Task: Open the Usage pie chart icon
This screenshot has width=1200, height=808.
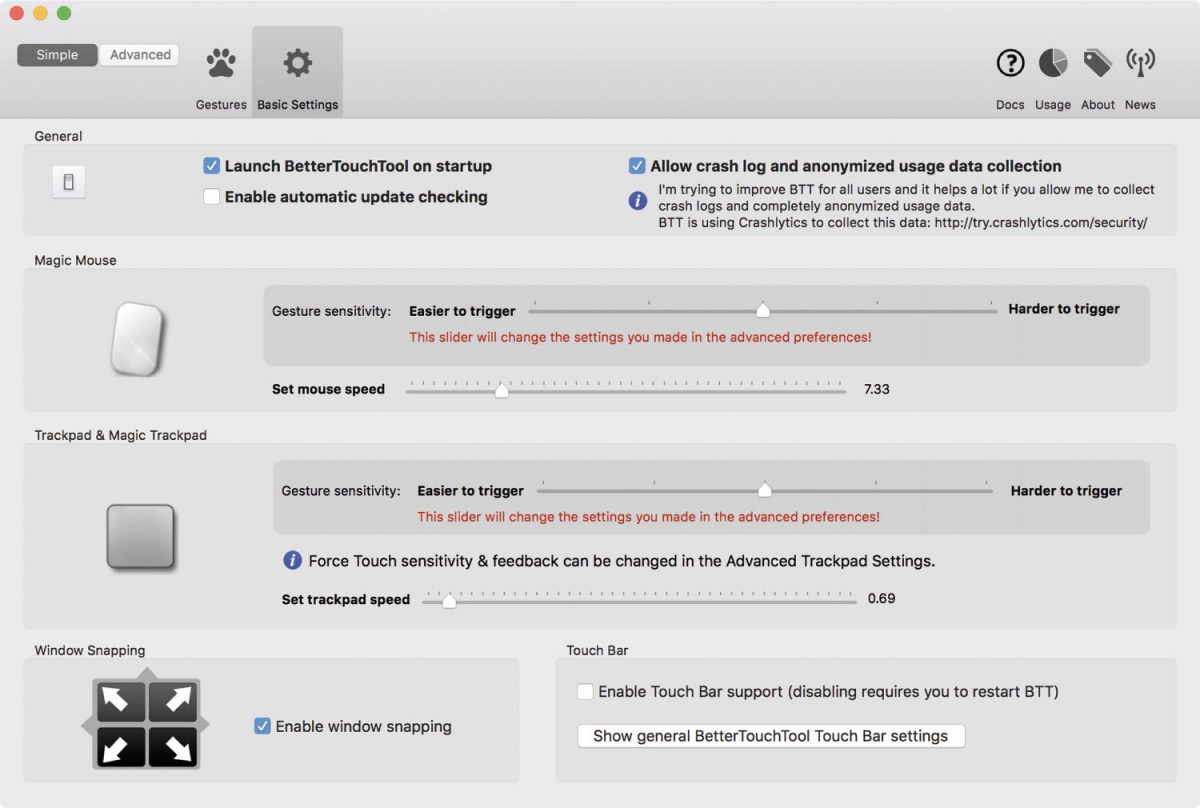Action: click(x=1053, y=63)
